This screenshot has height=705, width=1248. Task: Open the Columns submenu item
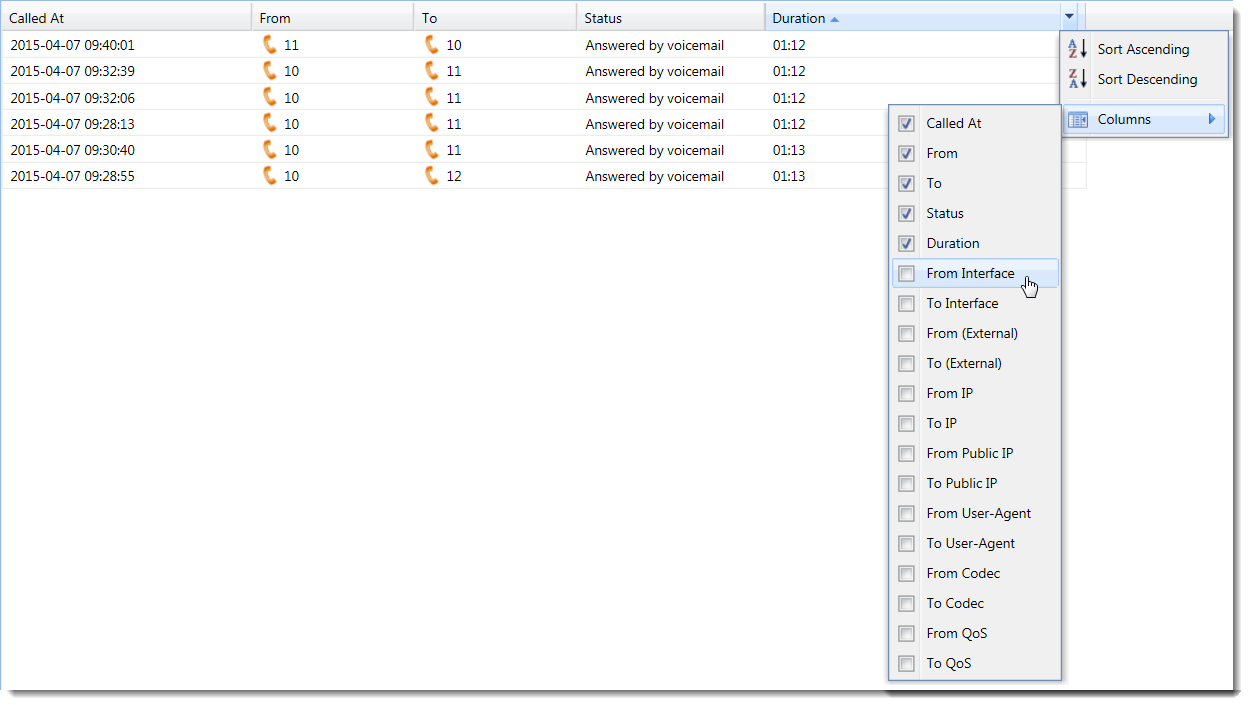pos(1144,119)
